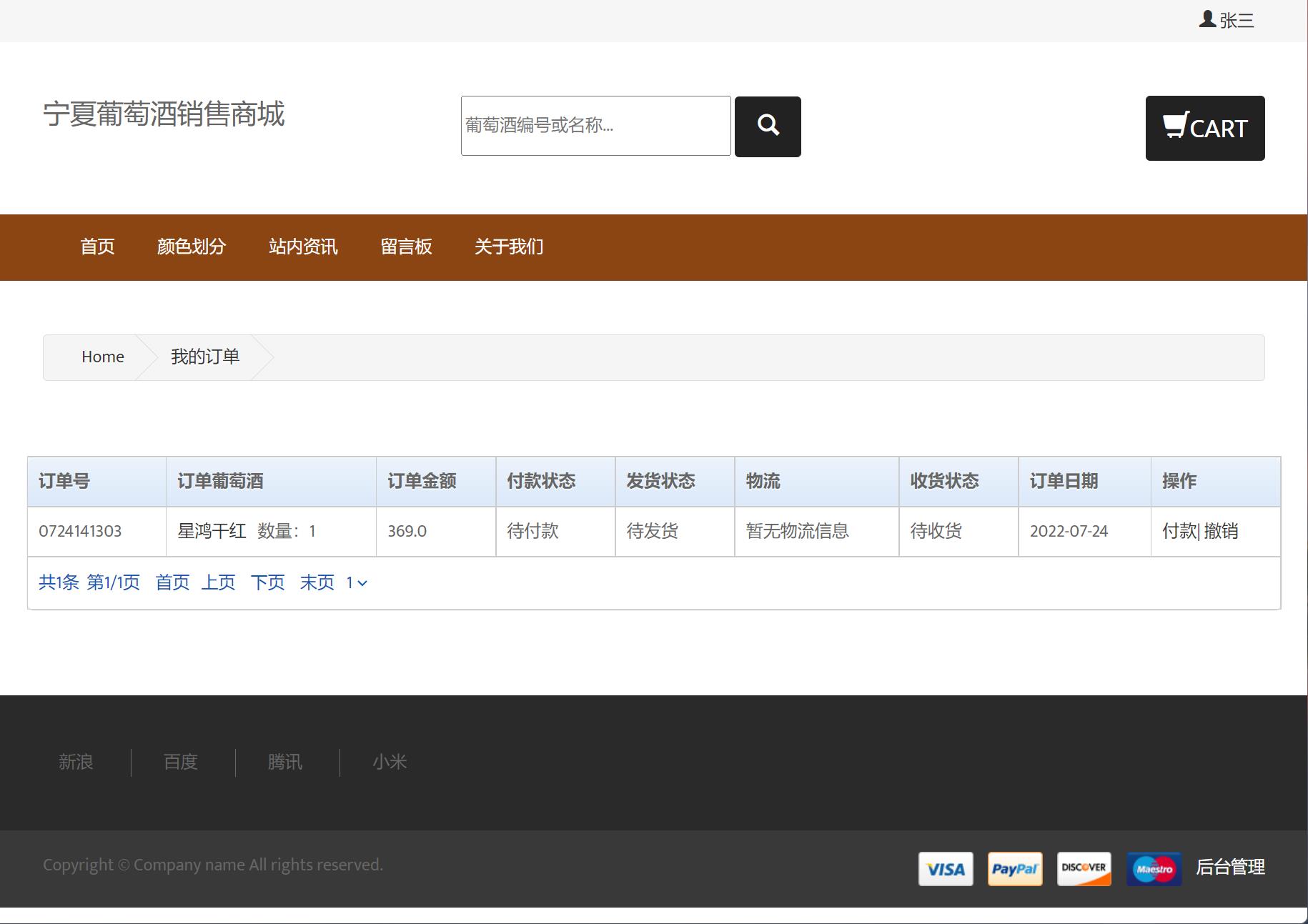1308x924 pixels.
Task: Click the wine search input field
Action: coord(595,126)
